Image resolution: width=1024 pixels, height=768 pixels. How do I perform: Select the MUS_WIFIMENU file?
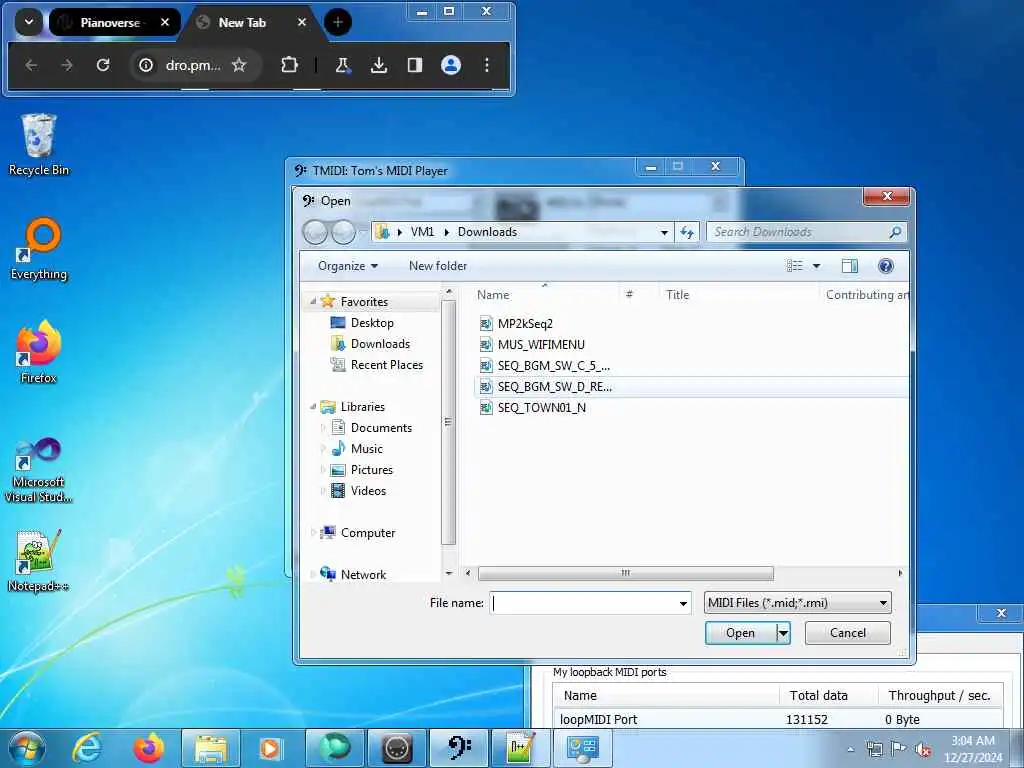click(541, 345)
